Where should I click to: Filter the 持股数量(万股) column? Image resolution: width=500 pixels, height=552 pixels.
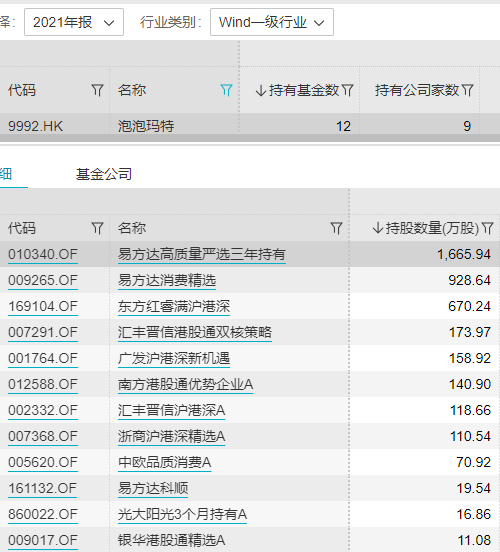tap(488, 228)
